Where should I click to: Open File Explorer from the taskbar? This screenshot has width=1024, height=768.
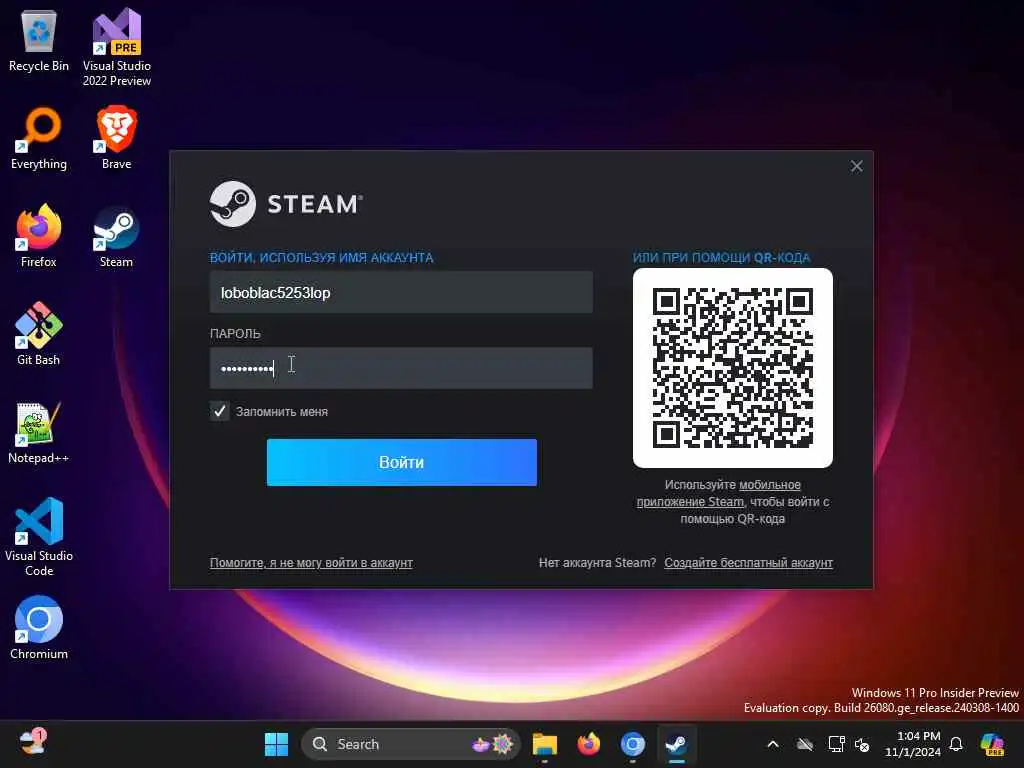tap(544, 744)
